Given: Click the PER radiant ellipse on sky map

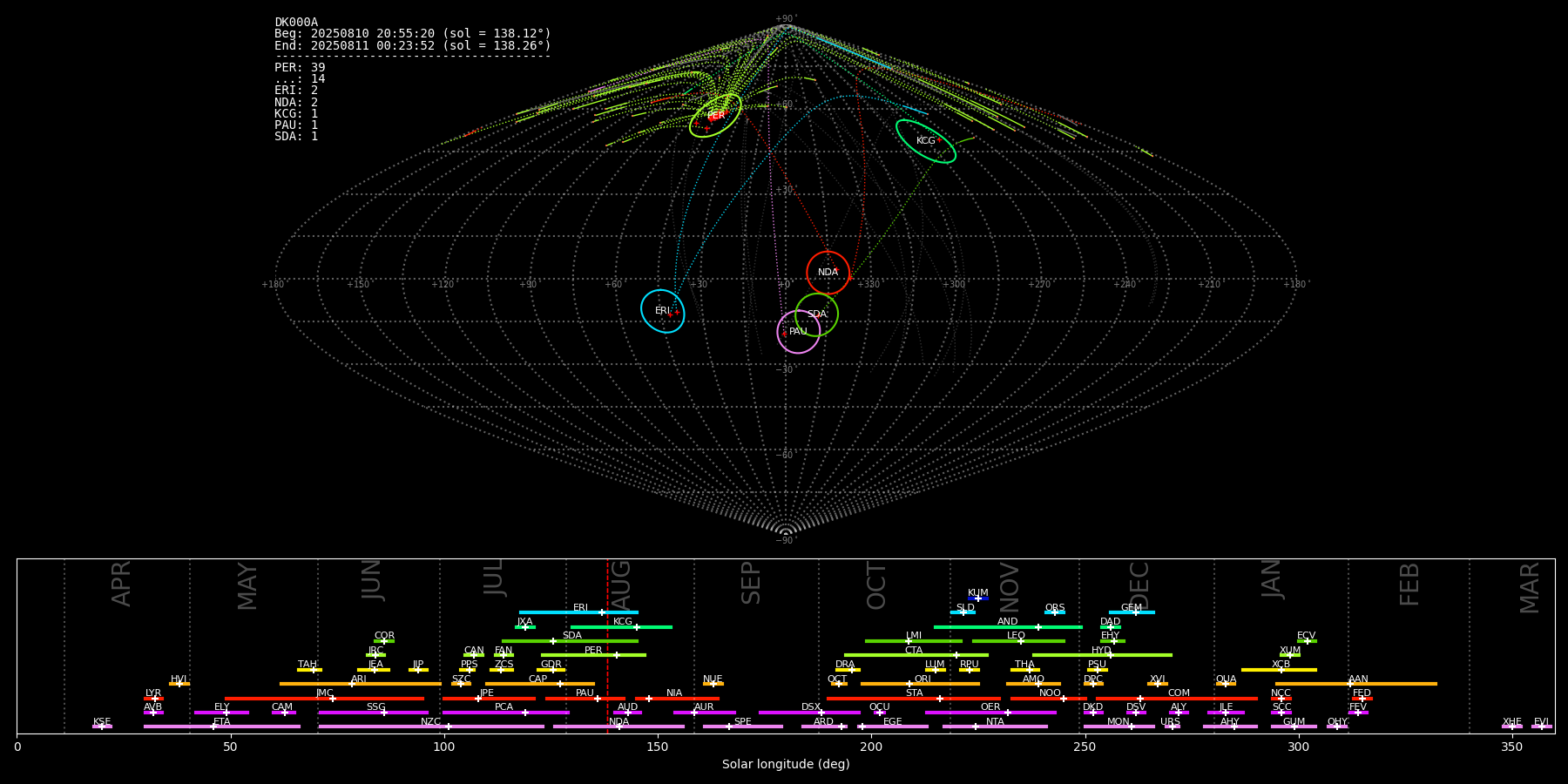Looking at the screenshot, I should pos(715,115).
